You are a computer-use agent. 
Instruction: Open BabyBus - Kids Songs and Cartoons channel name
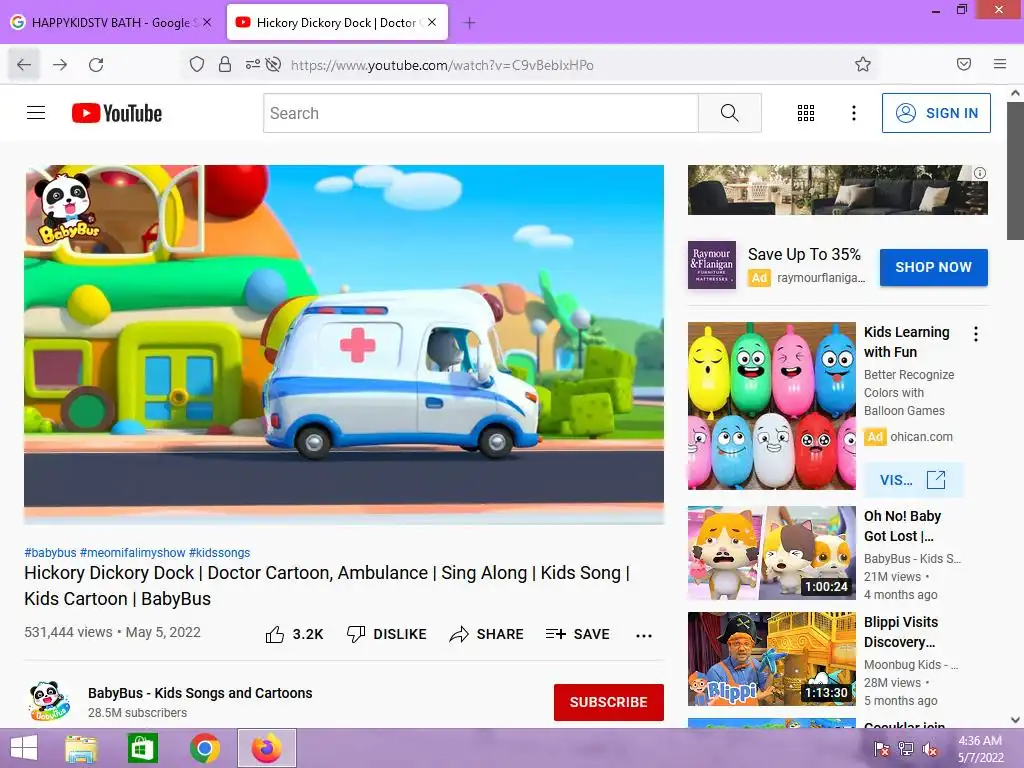pos(200,693)
